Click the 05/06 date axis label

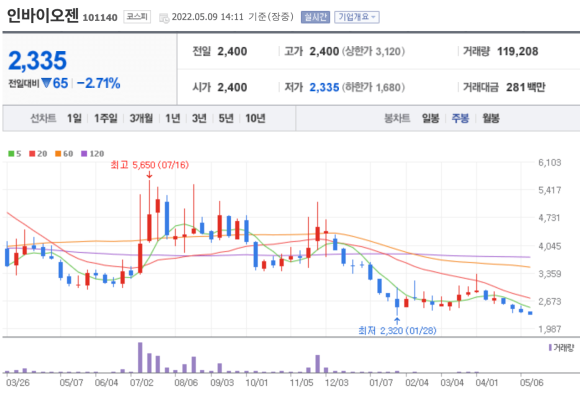point(532,382)
